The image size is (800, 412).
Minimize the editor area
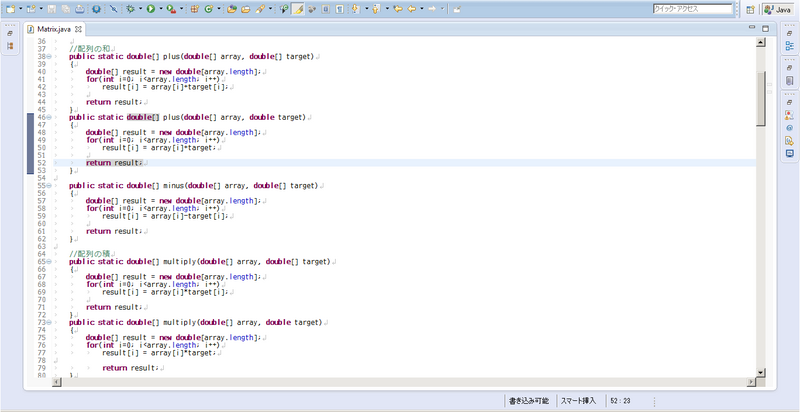(752, 28)
